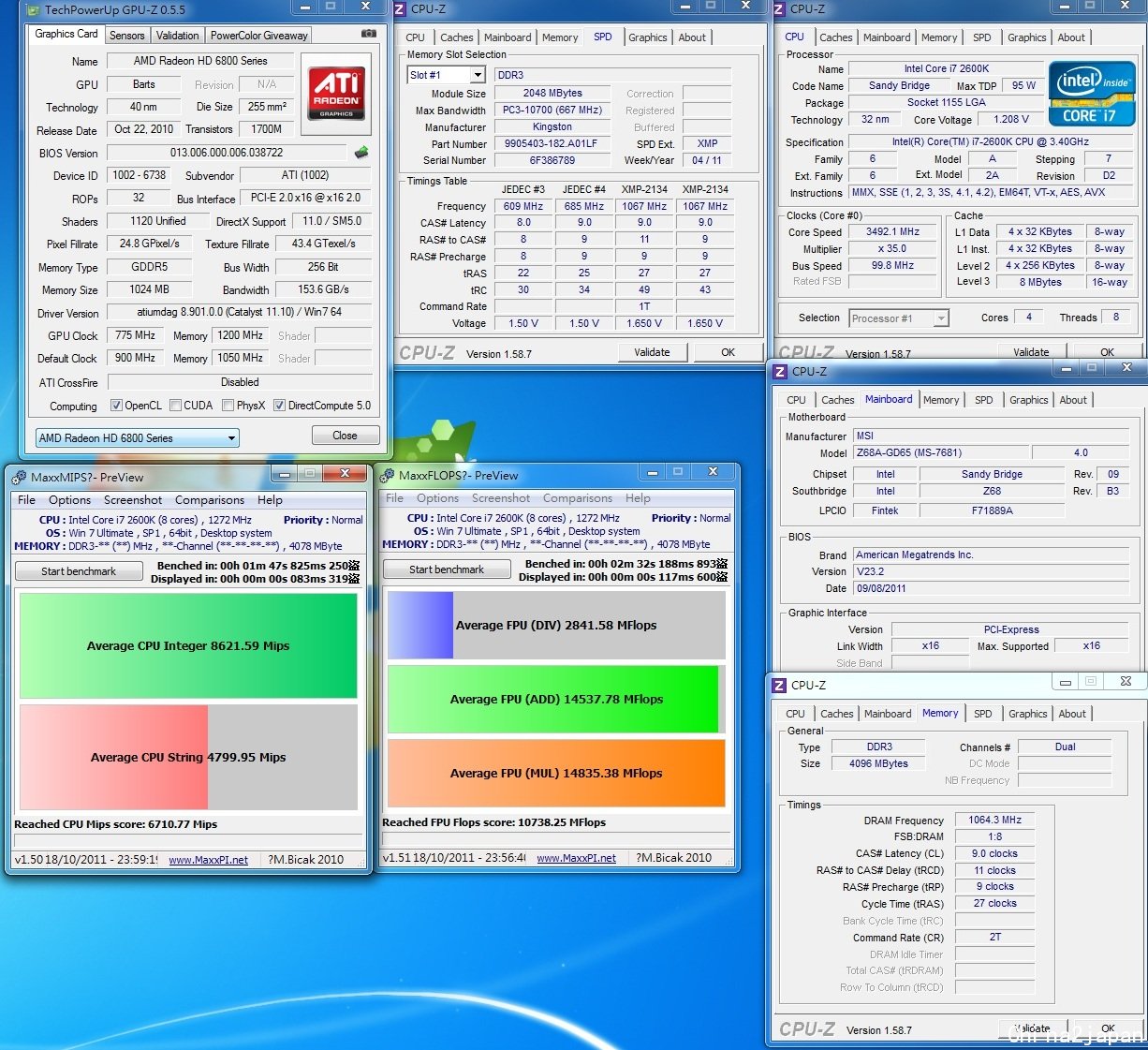Click the Intel Core i7 logo badge
Viewport: 1148px width, 1050px height.
[1092, 94]
